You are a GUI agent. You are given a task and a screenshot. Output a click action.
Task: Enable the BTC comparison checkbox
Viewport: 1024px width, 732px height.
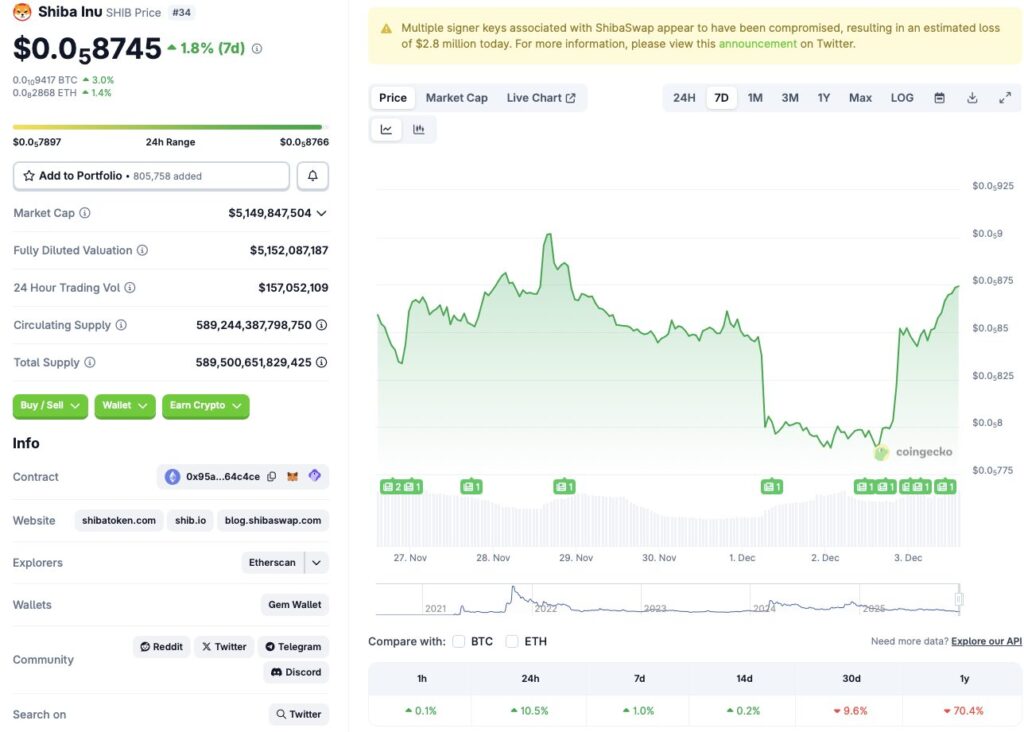459,641
